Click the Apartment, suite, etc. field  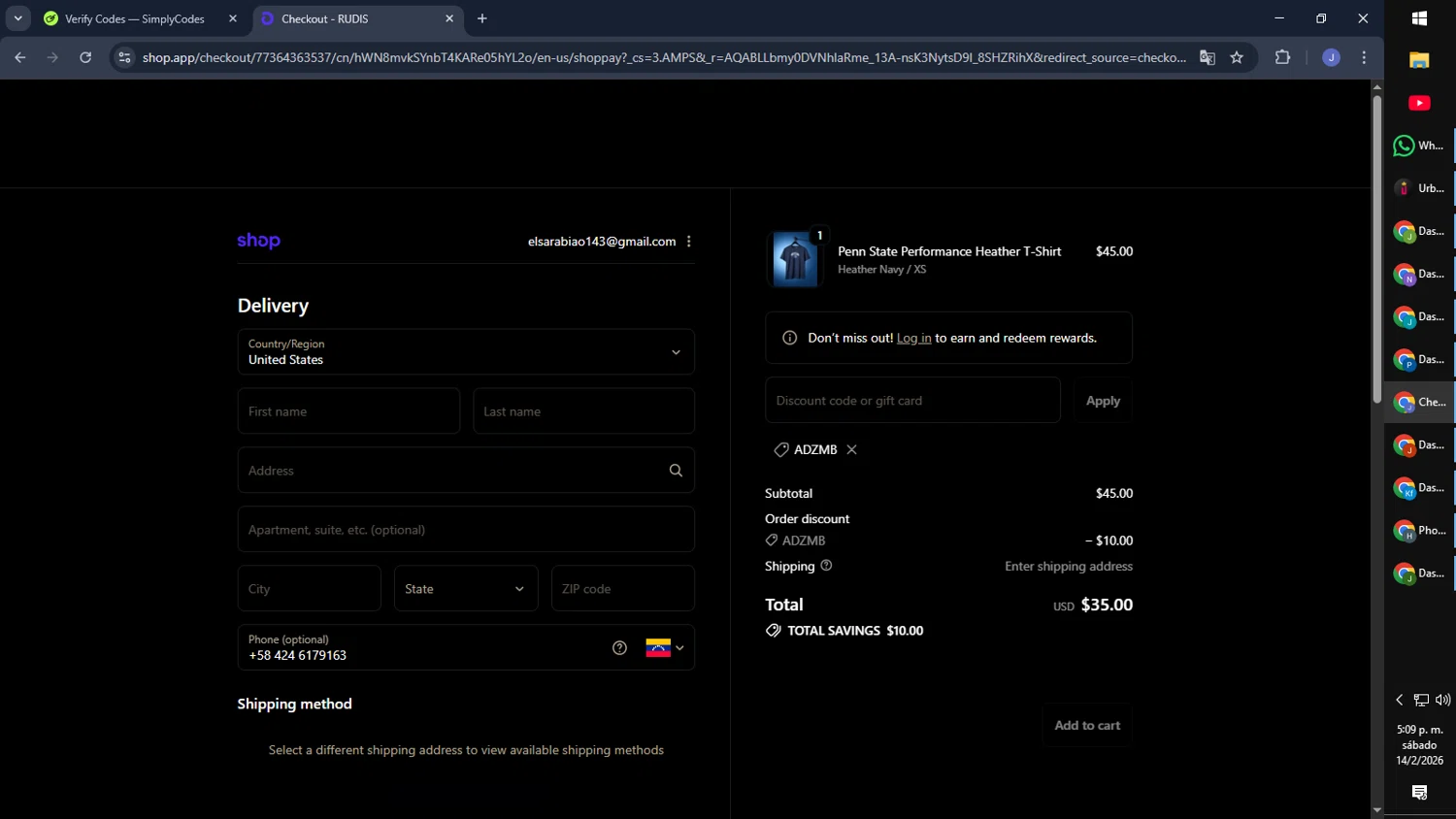466,530
